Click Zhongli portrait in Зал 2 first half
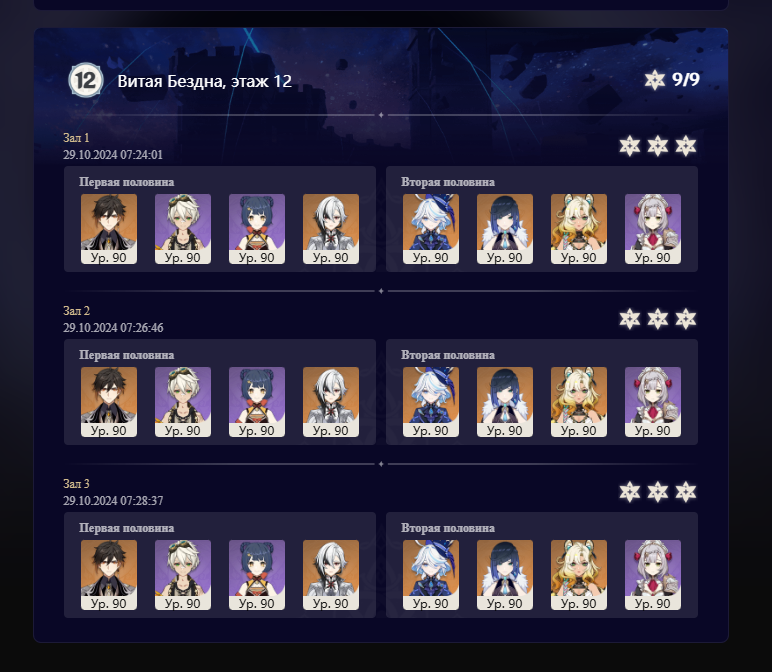 pyautogui.click(x=109, y=402)
